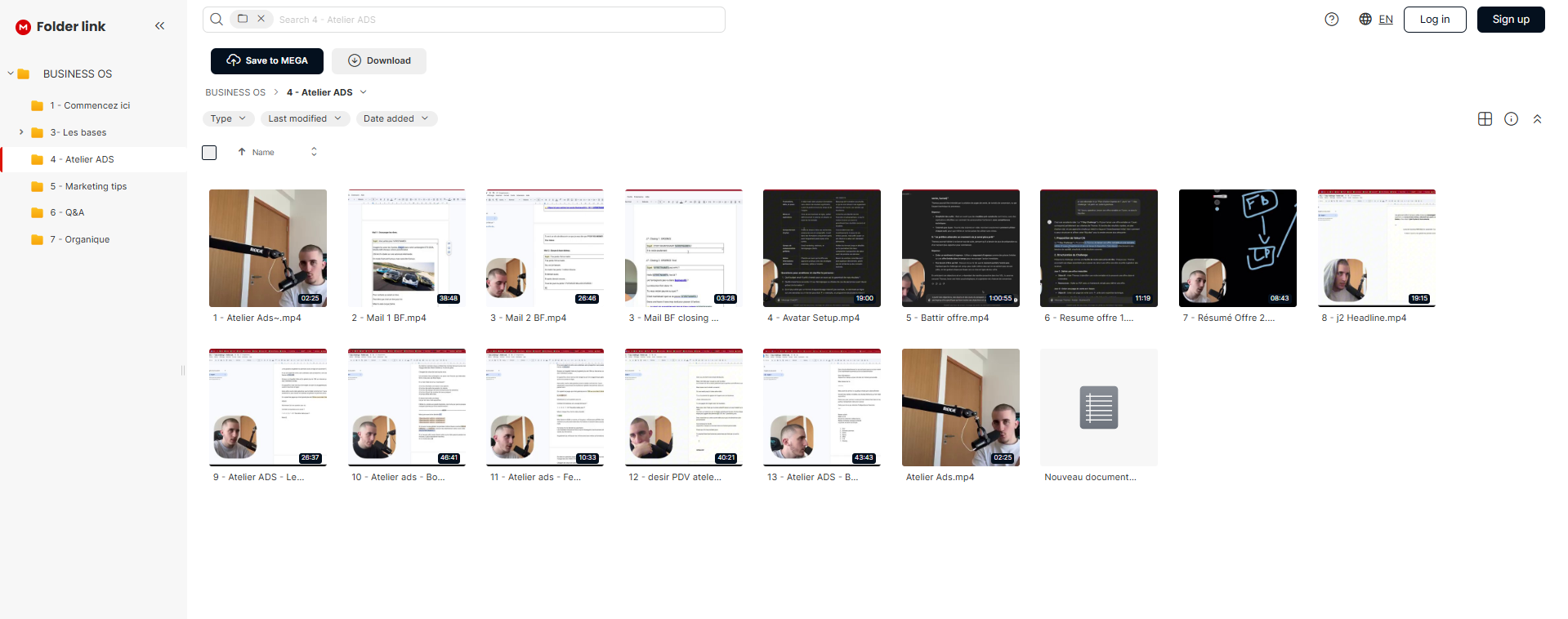Open the help question mark icon
This screenshot has height=619, width=1568.
click(x=1332, y=20)
